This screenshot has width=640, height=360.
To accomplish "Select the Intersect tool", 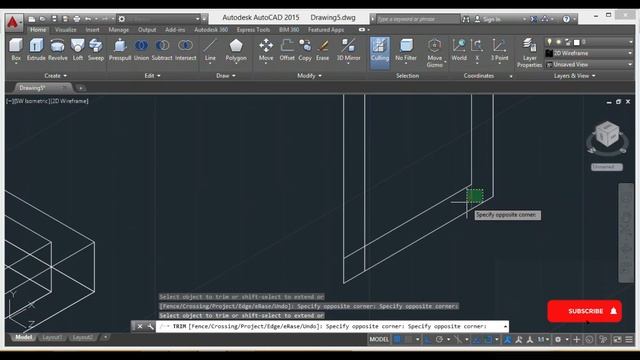I will click(186, 50).
